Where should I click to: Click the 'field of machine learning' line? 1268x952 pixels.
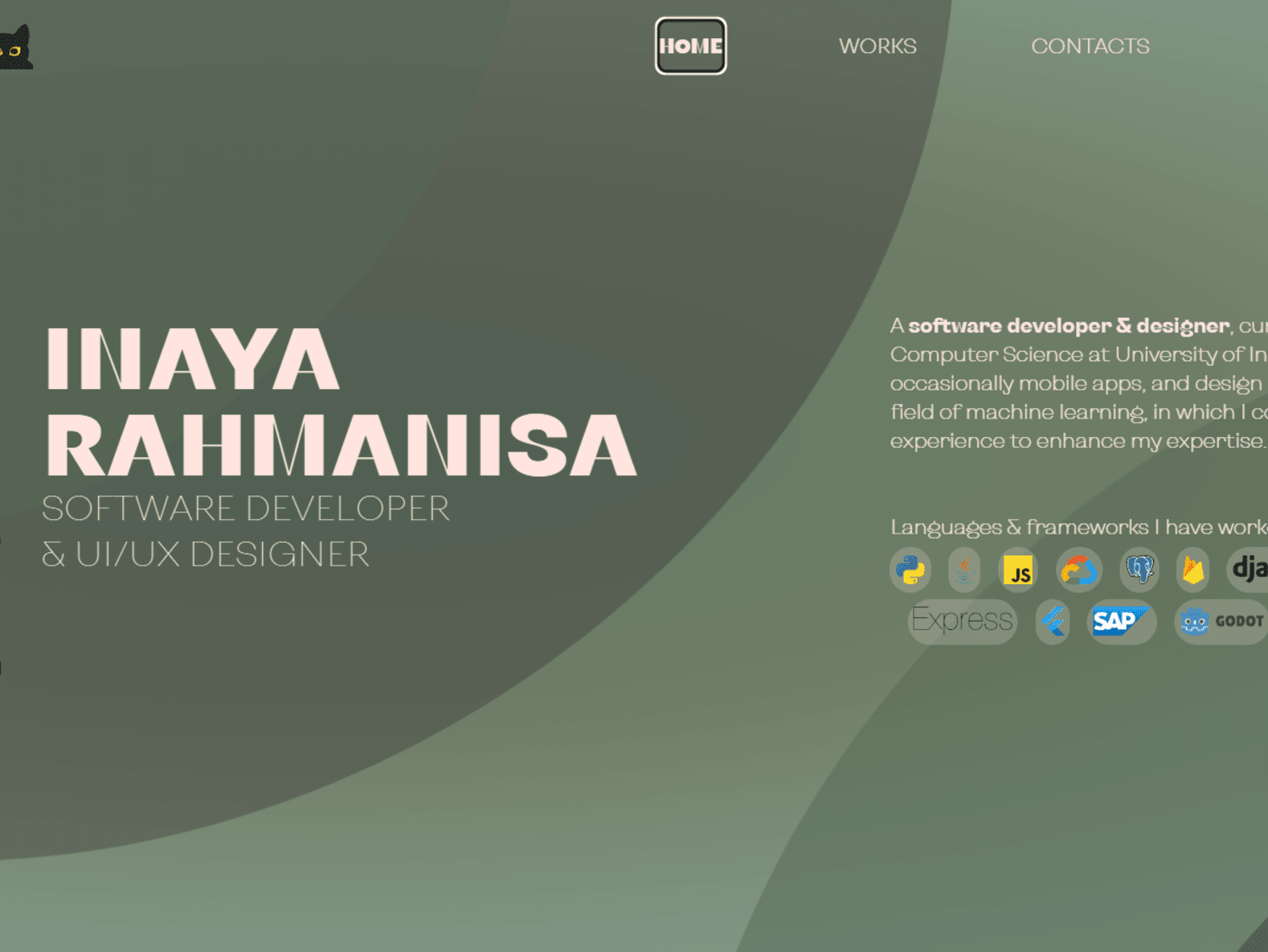coord(1079,412)
